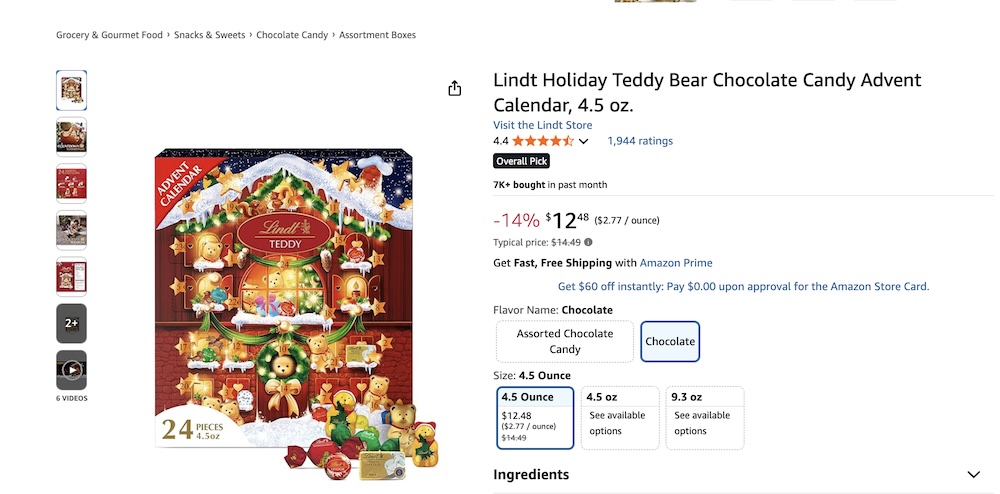Choose the 4.5 Ounce $12.48 size

point(535,418)
